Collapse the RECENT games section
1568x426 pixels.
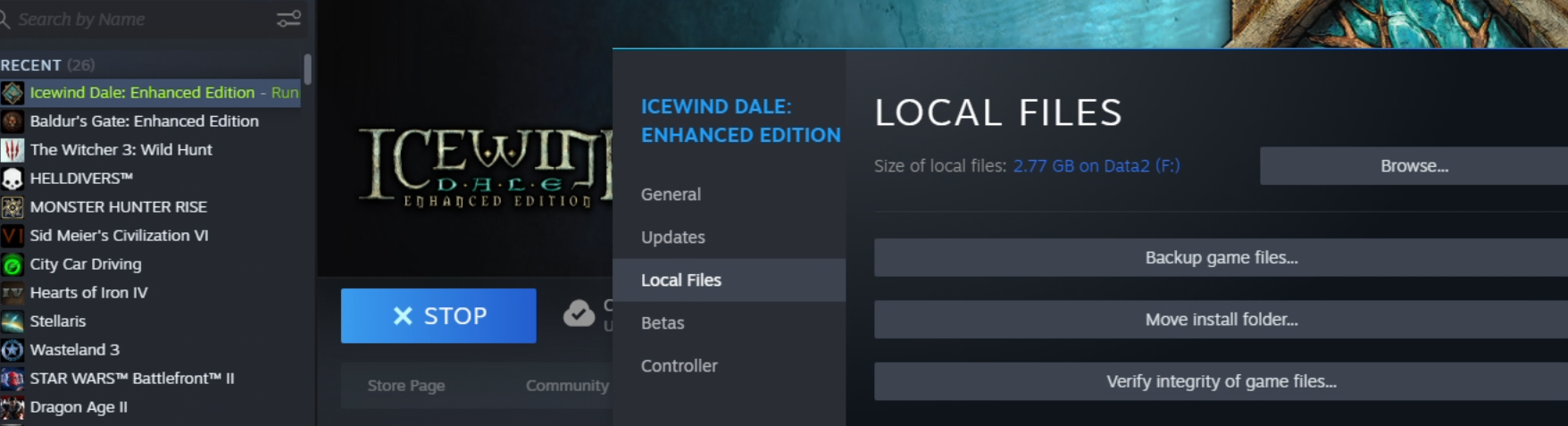31,65
